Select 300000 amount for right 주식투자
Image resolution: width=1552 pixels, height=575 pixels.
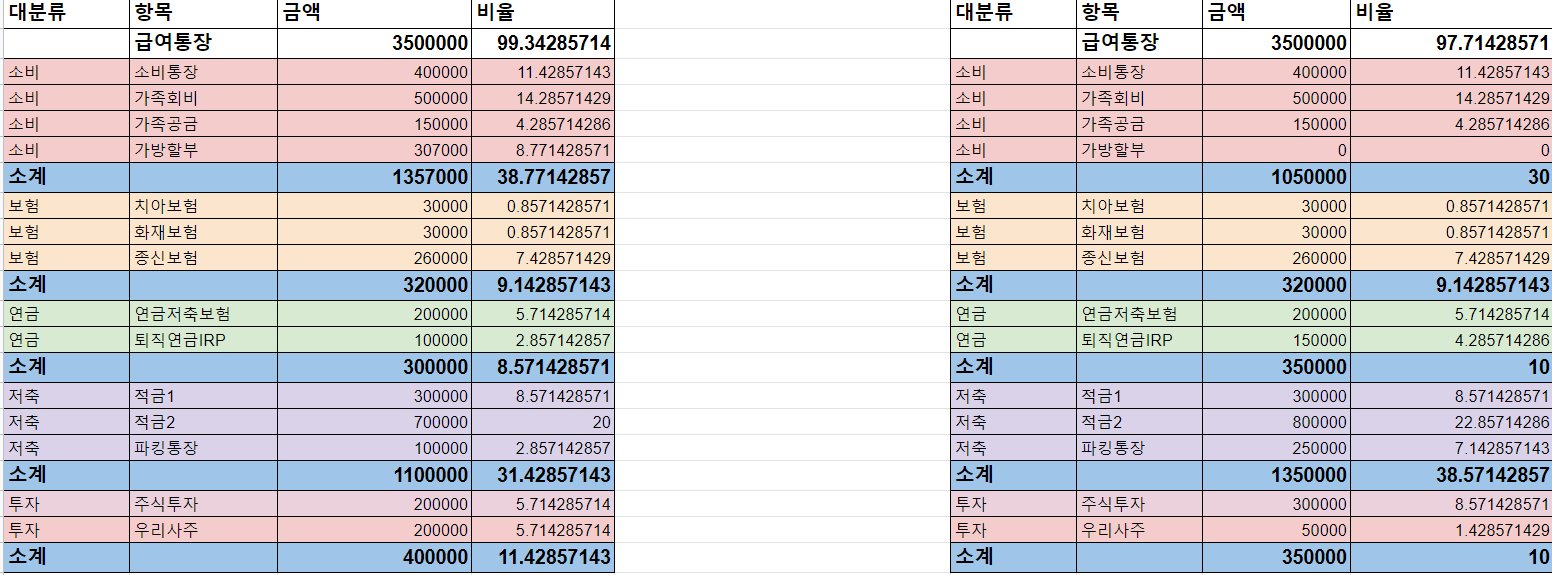point(1275,504)
